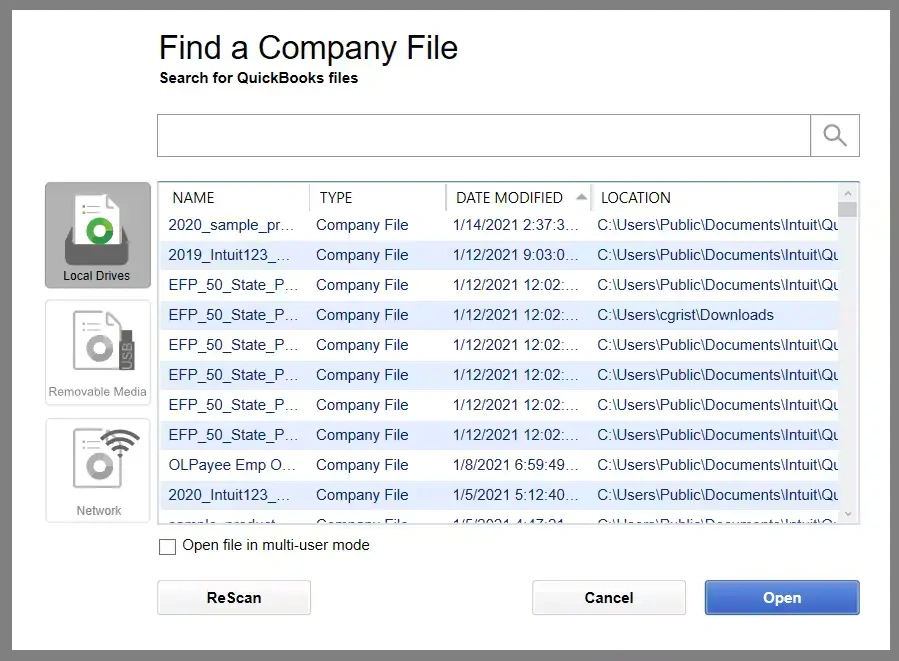Select the EFP_50_State file in Downloads

click(x=400, y=315)
